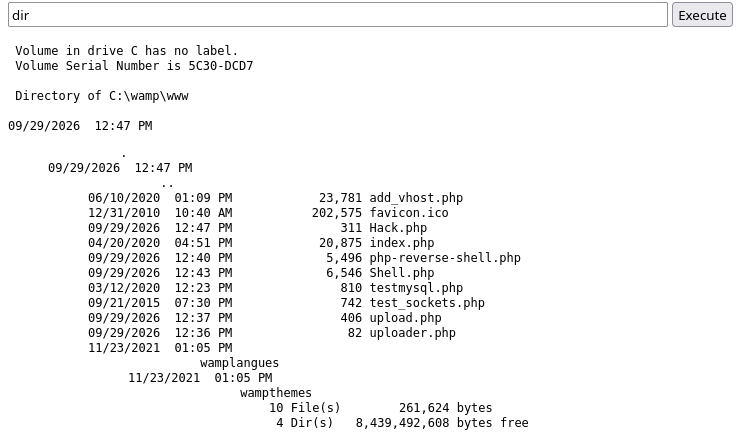
Task: Click the Volume in drive C label line
Action: [127, 51]
